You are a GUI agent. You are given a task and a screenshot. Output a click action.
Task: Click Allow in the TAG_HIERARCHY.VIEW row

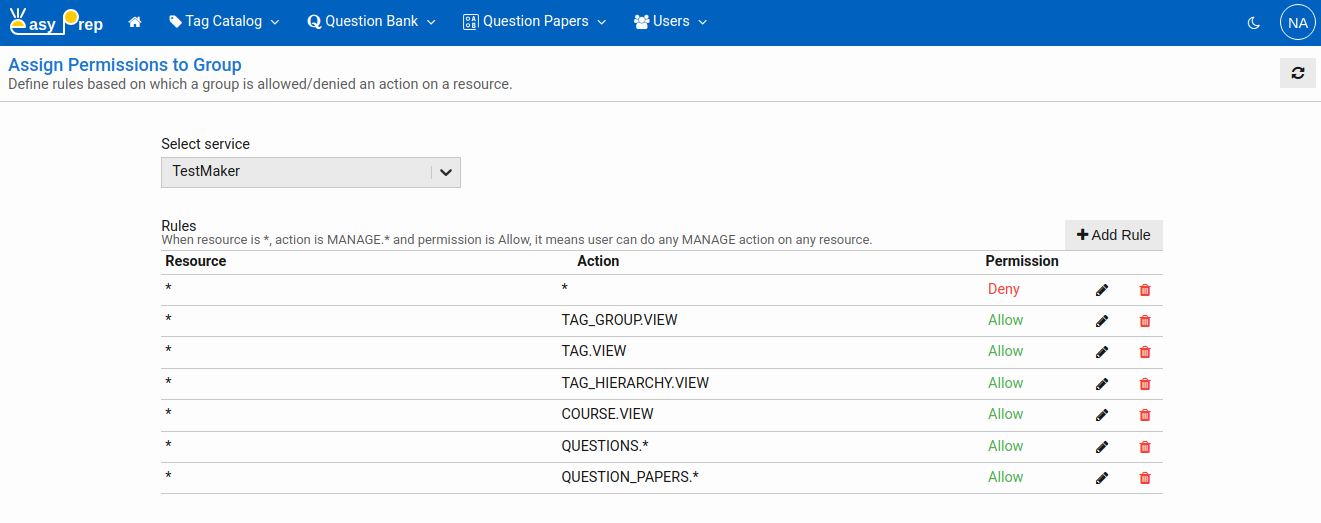1006,383
